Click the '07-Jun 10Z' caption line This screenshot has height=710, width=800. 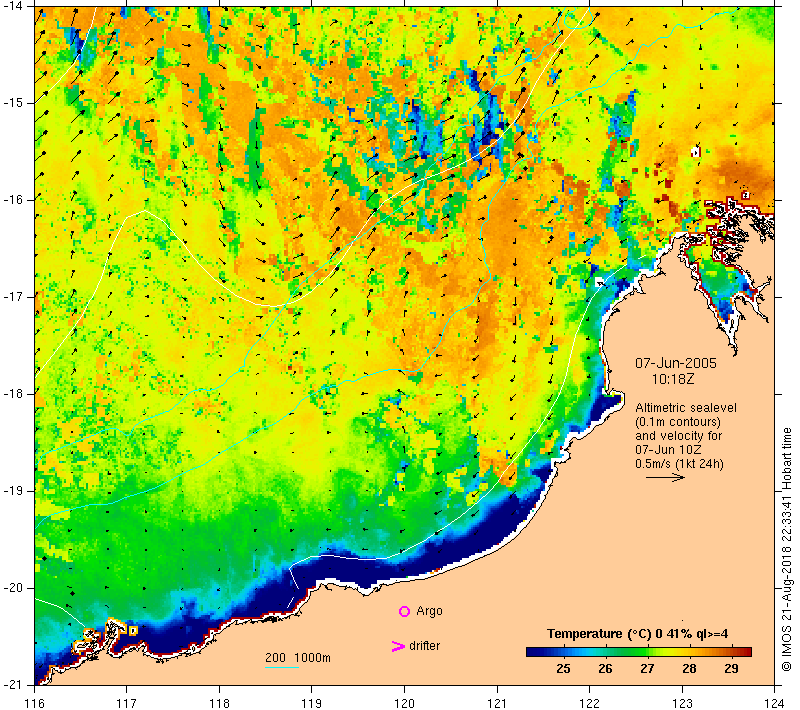668,450
